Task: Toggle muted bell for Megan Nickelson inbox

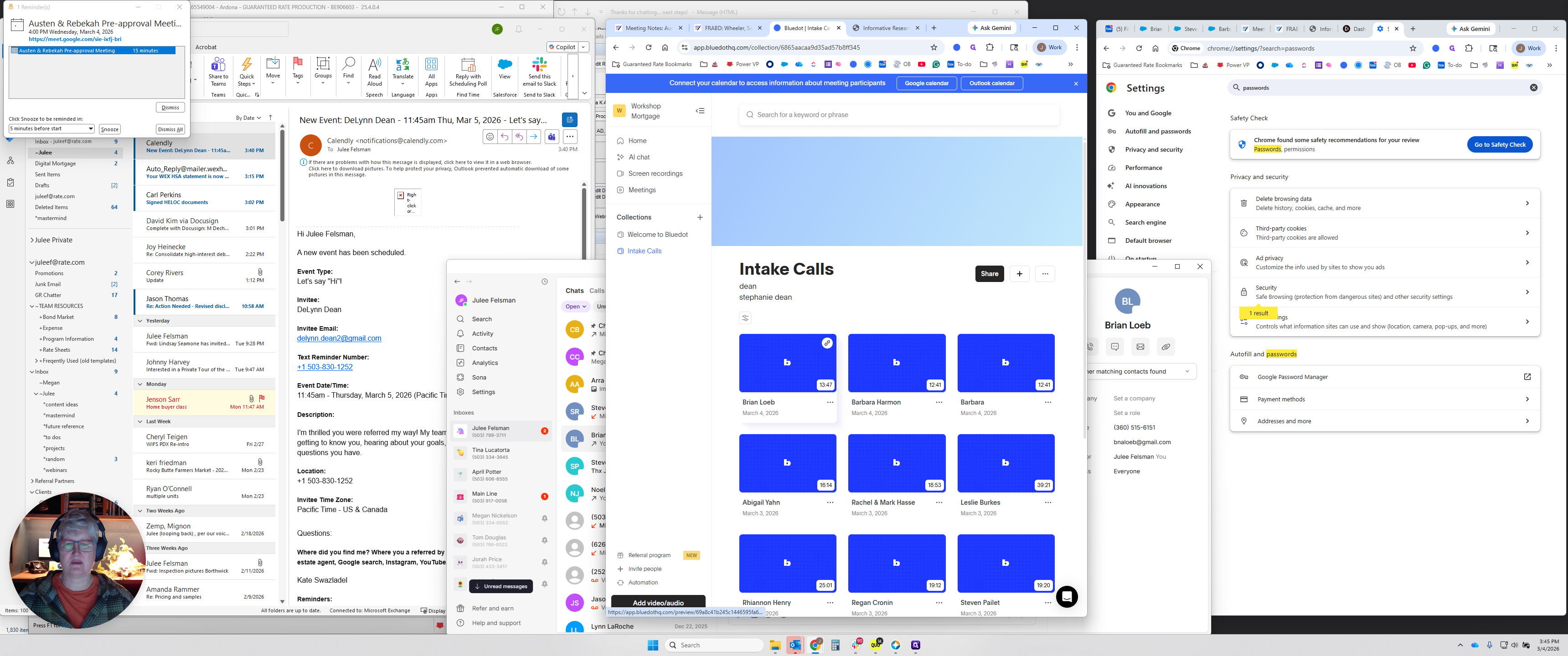Action: (x=544, y=518)
